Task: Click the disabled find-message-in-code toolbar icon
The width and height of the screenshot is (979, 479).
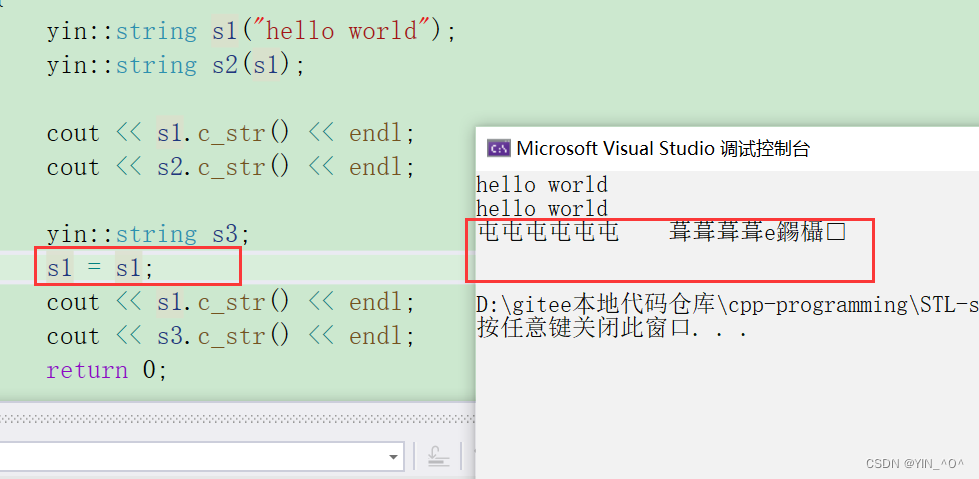Action: pyautogui.click(x=439, y=458)
